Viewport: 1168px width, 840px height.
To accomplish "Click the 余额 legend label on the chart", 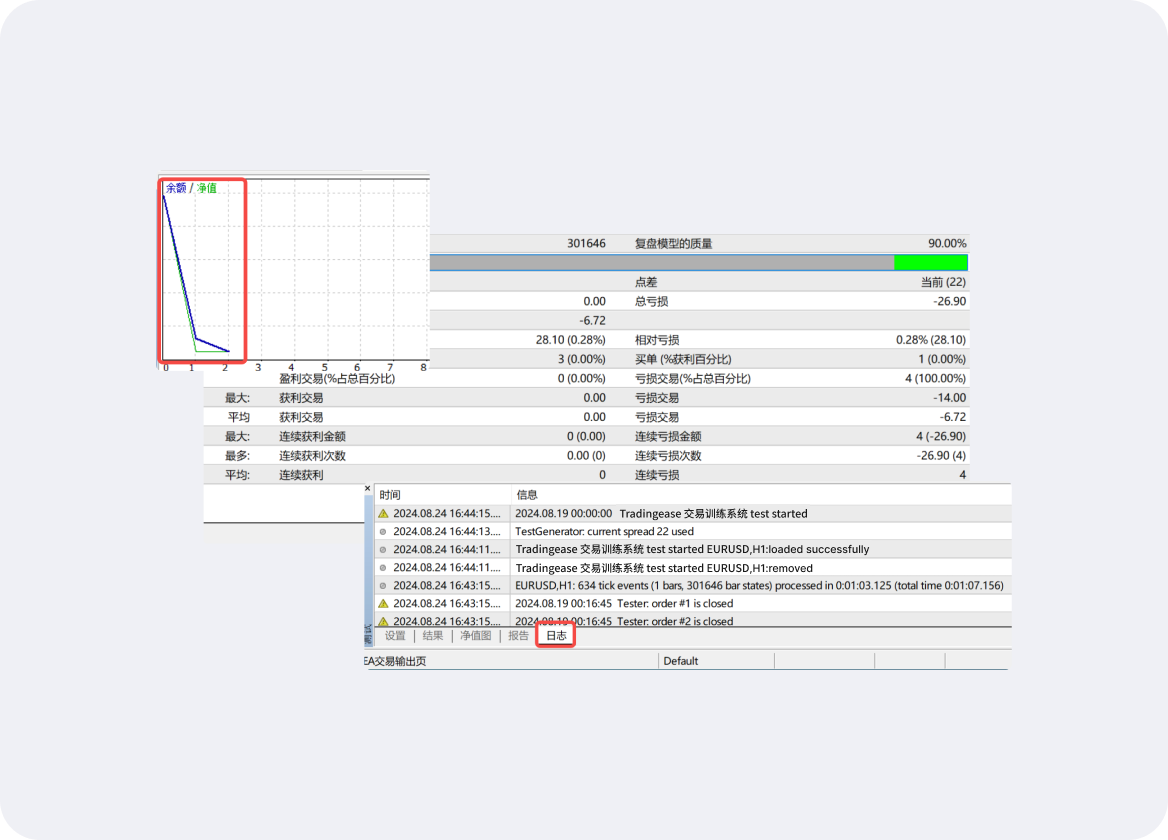I will 176,188.
